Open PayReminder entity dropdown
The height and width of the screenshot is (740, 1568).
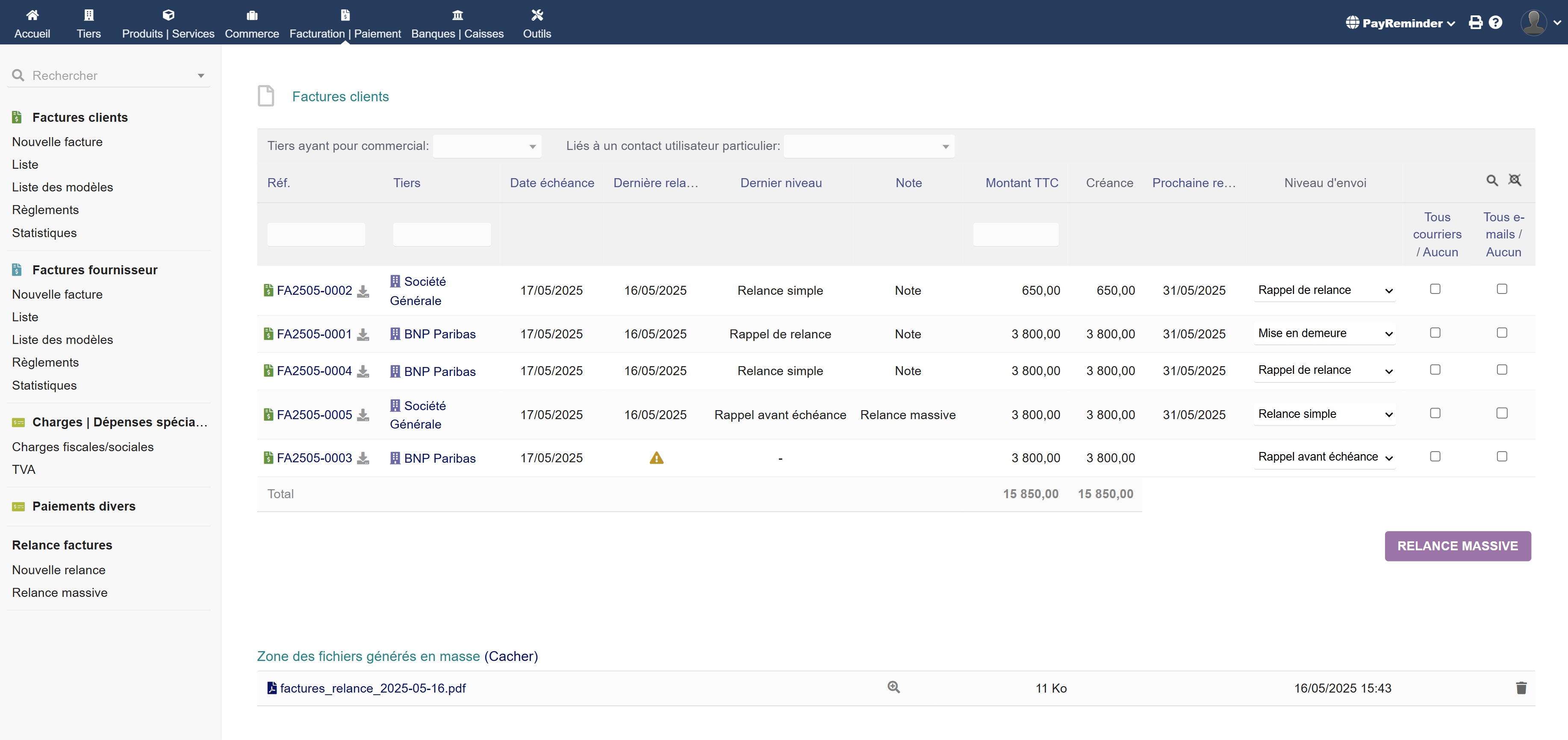pyautogui.click(x=1400, y=23)
